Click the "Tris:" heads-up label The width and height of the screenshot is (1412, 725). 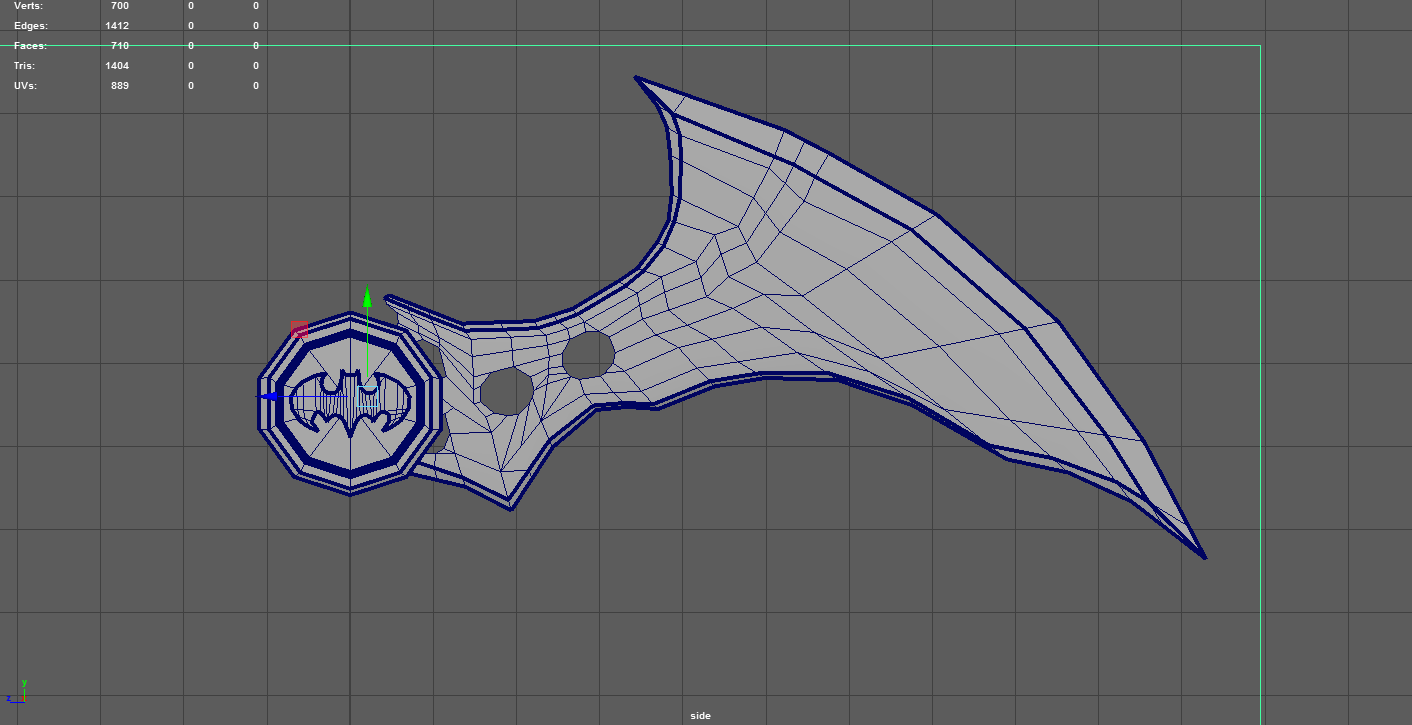(x=25, y=66)
